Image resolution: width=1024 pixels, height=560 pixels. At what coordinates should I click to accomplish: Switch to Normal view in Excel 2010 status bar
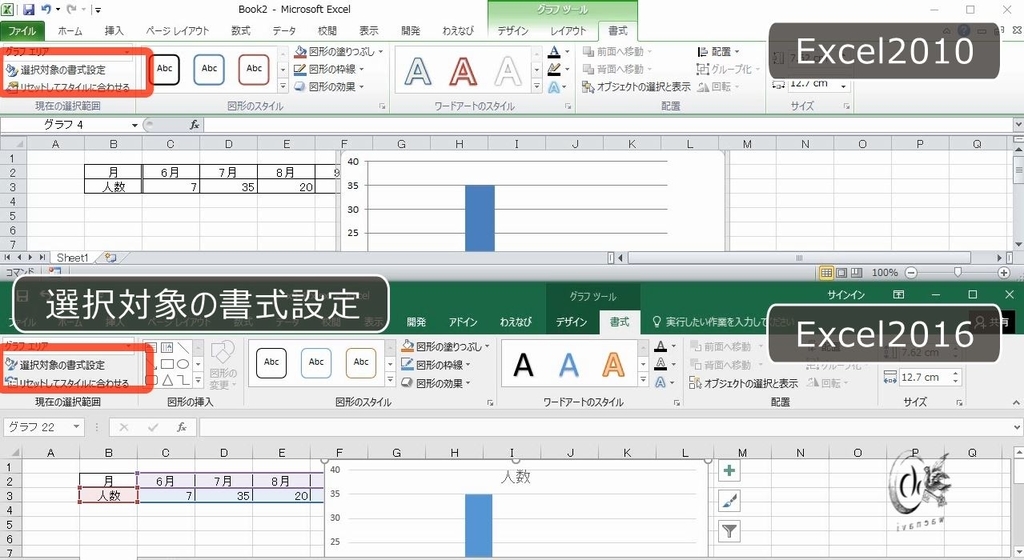[826, 273]
